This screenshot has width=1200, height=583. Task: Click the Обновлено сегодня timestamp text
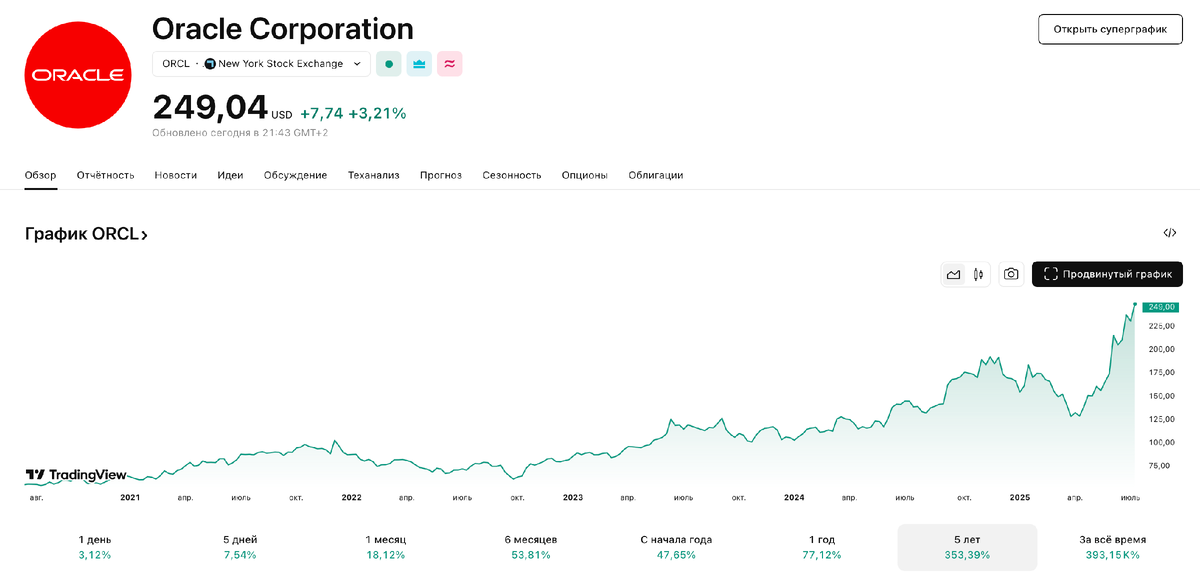240,132
